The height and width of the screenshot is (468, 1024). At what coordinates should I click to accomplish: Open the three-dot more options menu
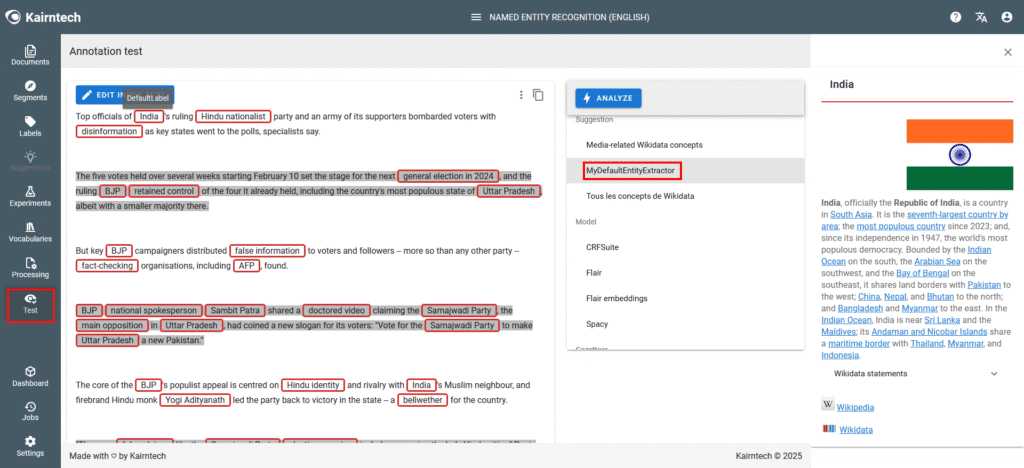tap(521, 95)
